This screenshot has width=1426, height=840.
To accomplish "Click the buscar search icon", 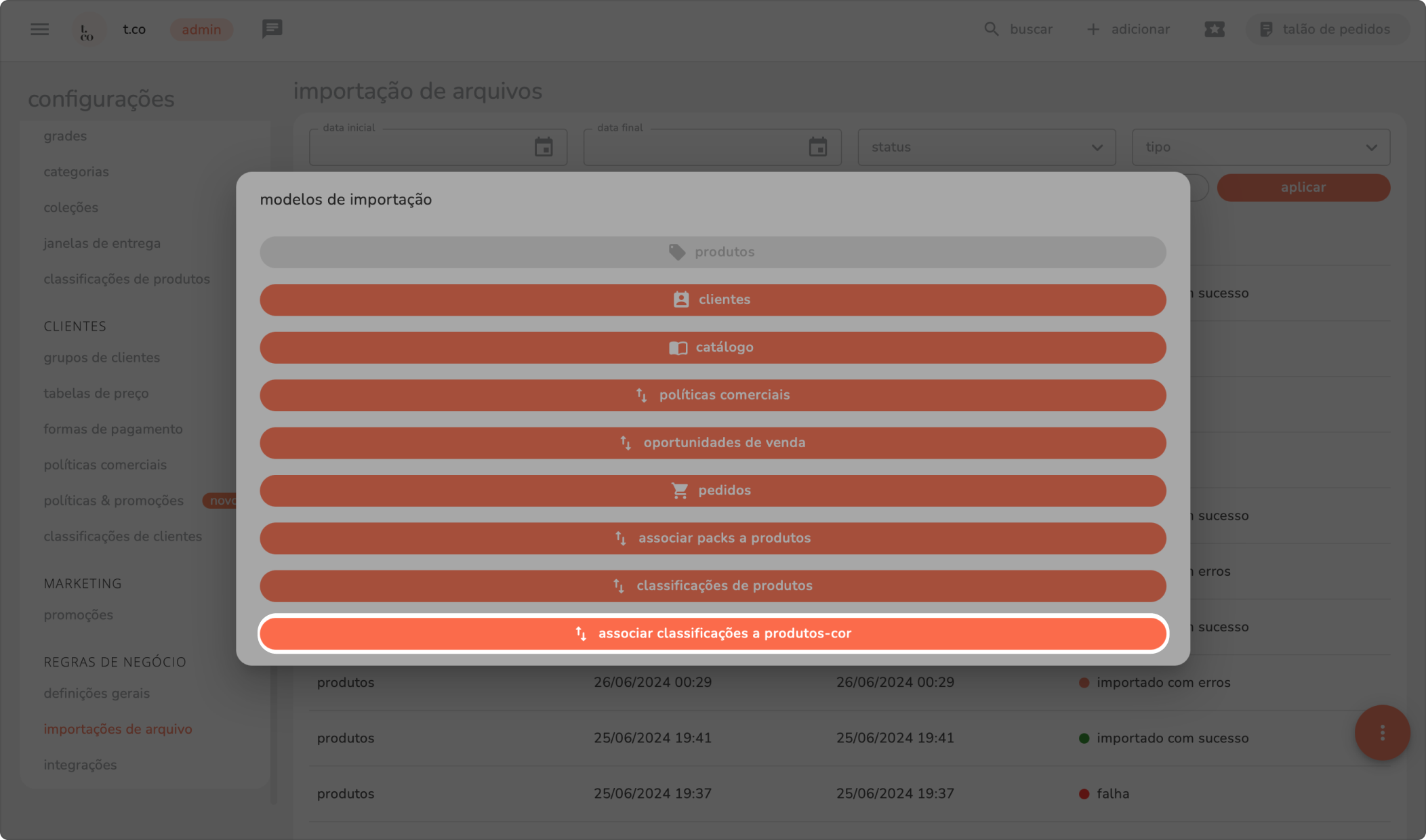I will click(x=991, y=29).
